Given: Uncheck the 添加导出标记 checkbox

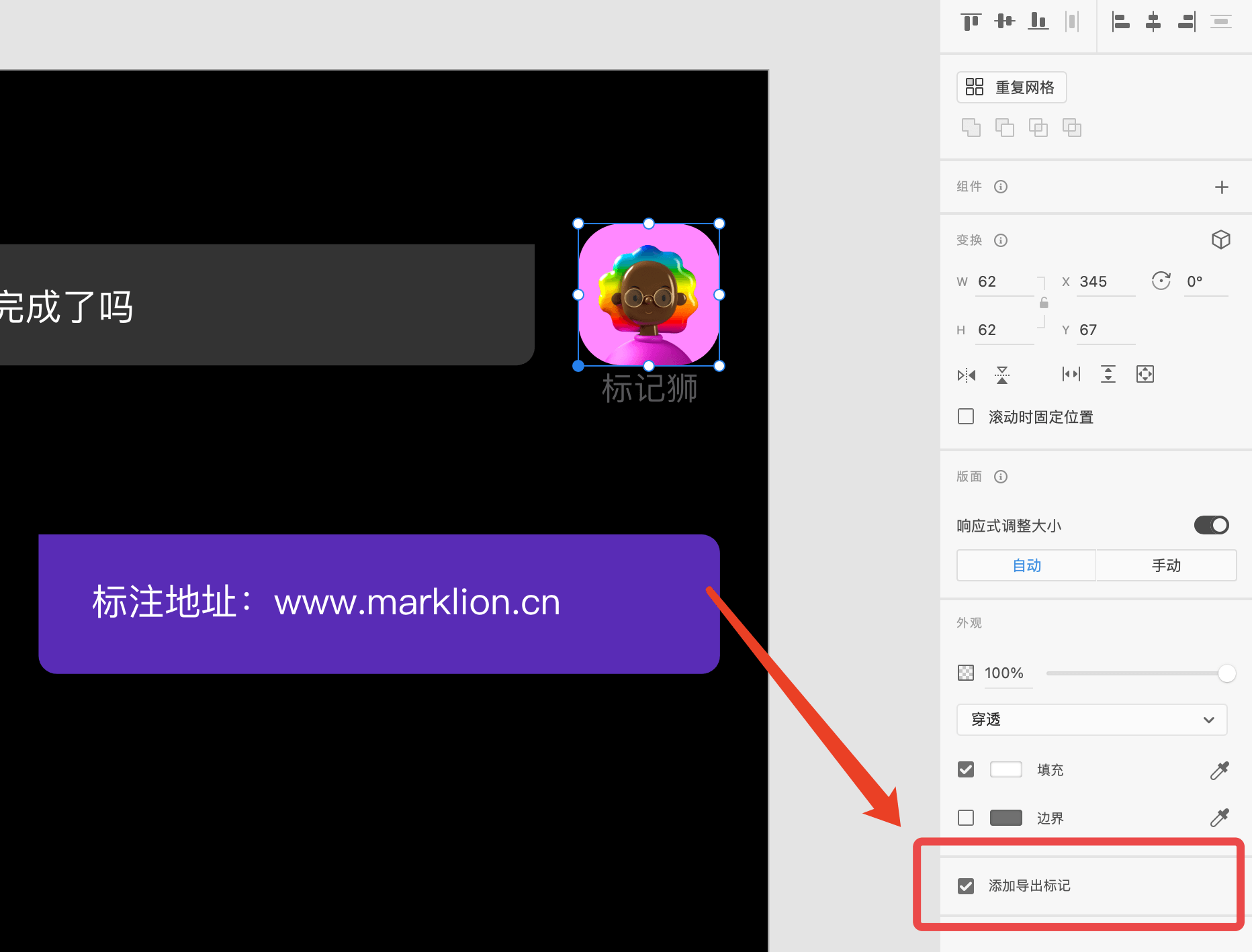Looking at the screenshot, I should pyautogui.click(x=966, y=886).
